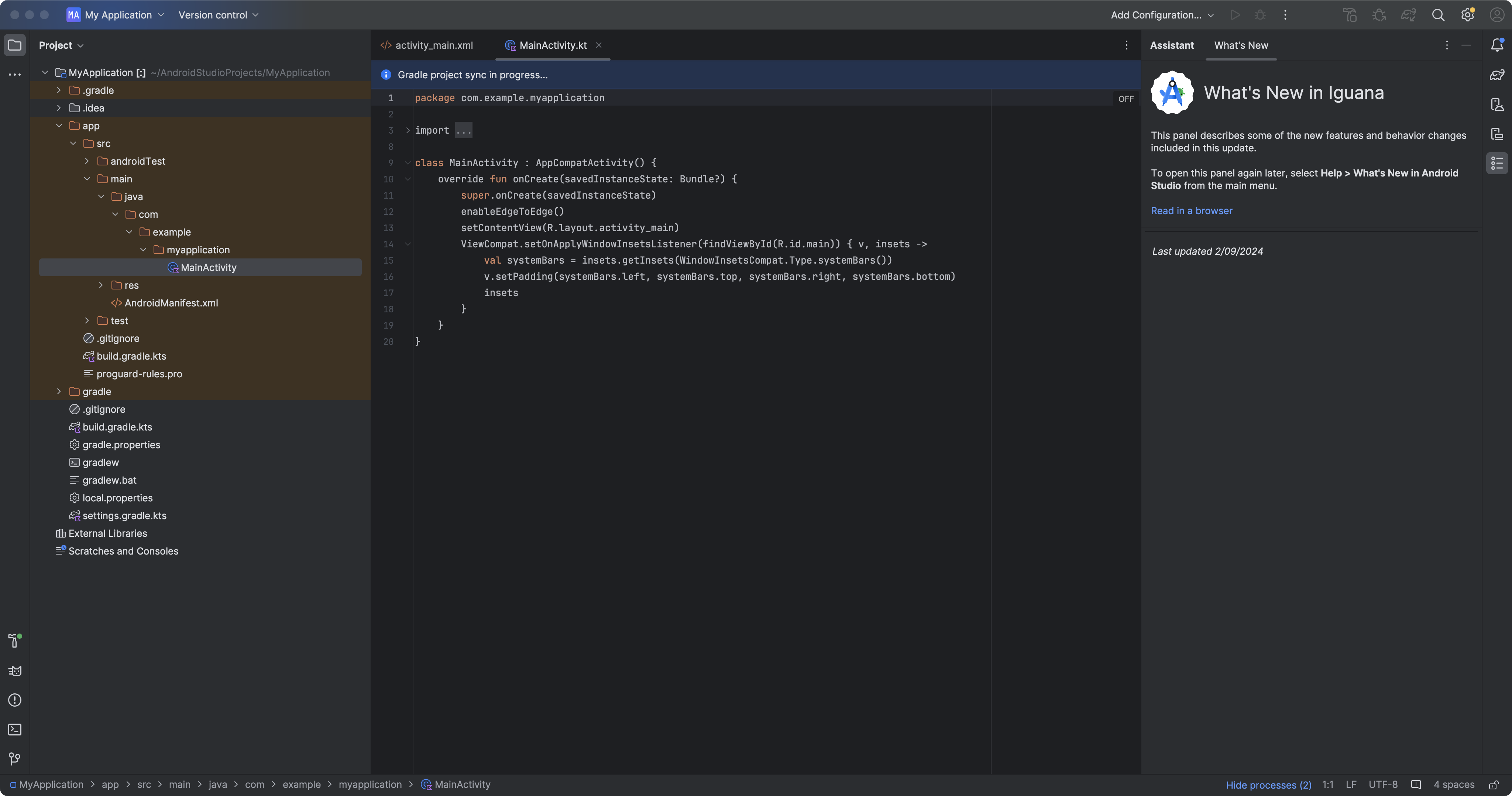Image resolution: width=1512 pixels, height=796 pixels.
Task: Open the Read in a browser link
Action: click(x=1191, y=211)
